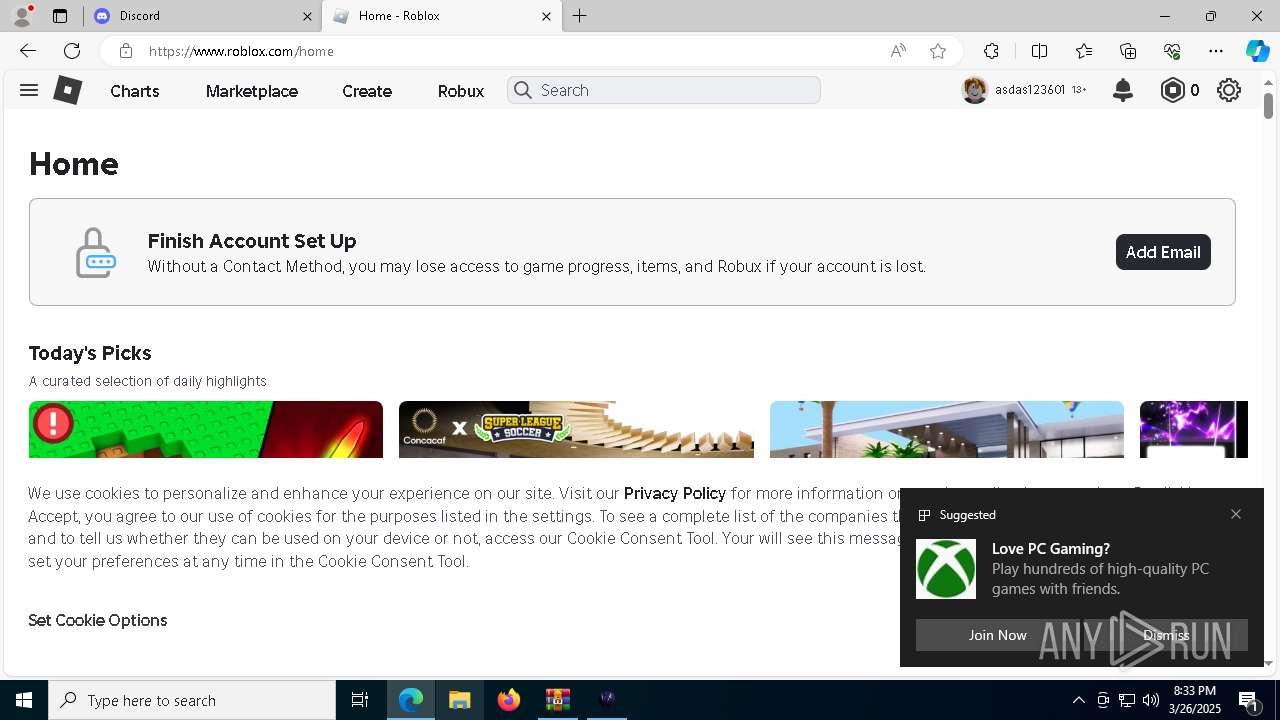The height and width of the screenshot is (720, 1280).
Task: Open the Favorites list icon
Action: pyautogui.click(x=1084, y=51)
